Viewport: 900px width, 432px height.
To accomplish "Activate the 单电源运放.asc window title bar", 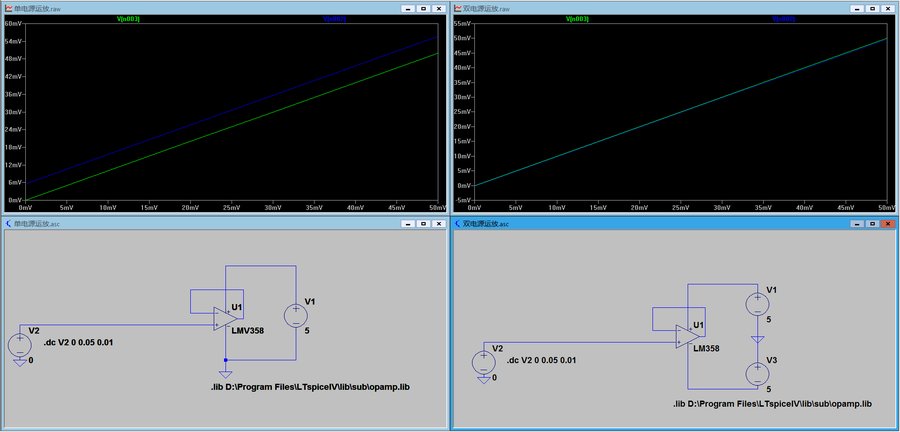I will pos(200,223).
